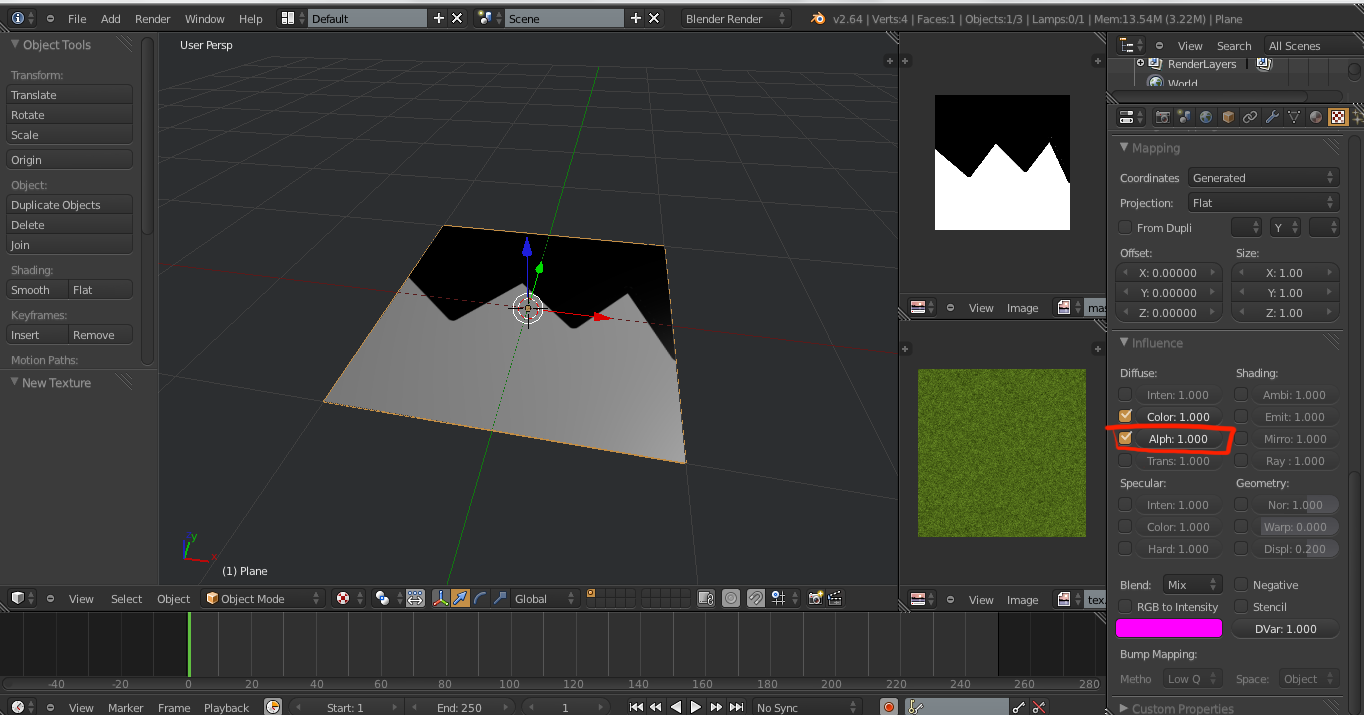Viewport: 1366px width, 715px height.
Task: Enable the RGB to Intensity checkbox
Action: 1126,607
